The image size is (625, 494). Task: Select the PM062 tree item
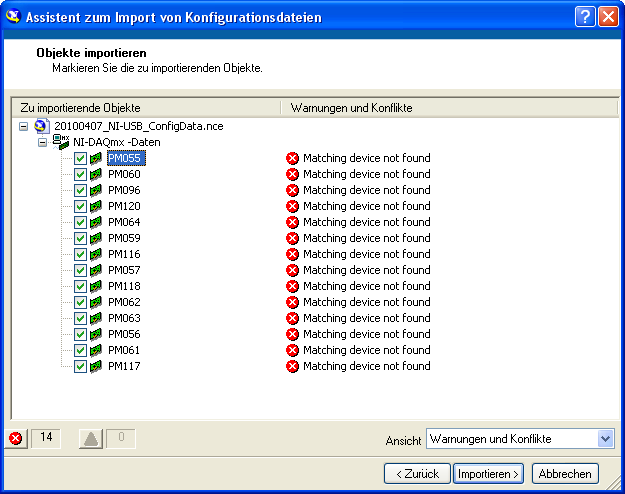(124, 302)
